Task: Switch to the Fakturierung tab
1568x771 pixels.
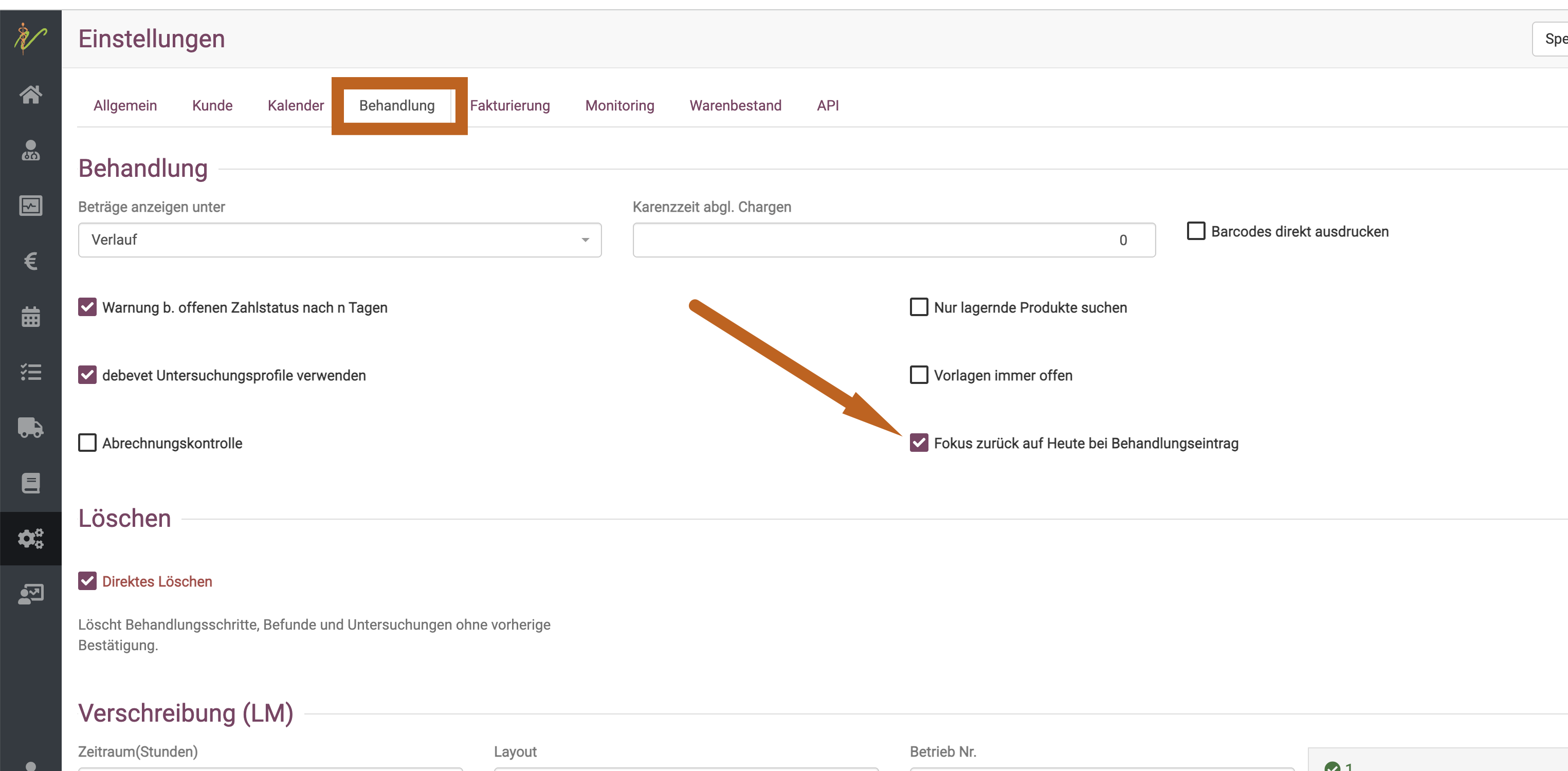Action: click(509, 105)
